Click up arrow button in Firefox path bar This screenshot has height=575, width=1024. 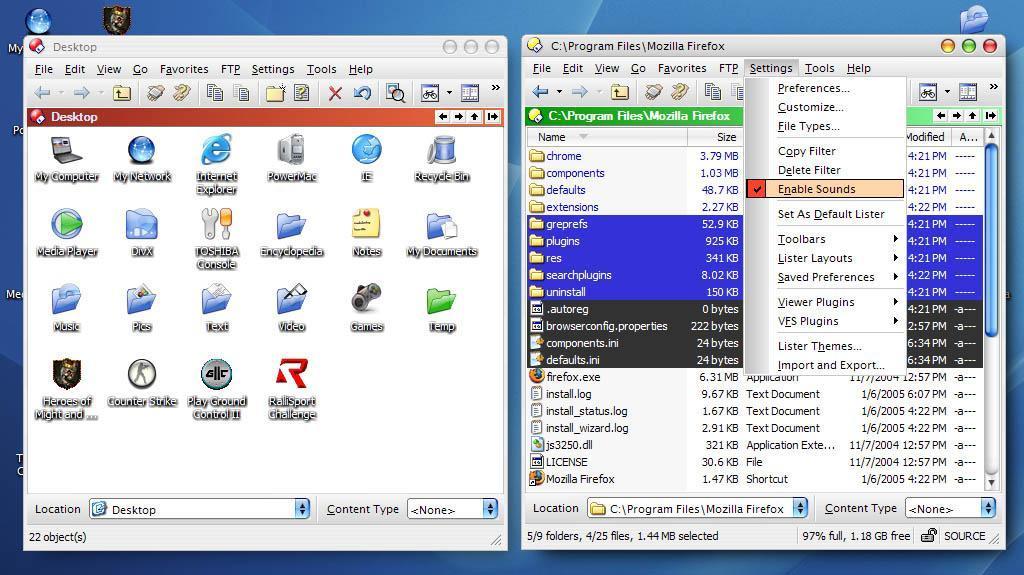972,115
